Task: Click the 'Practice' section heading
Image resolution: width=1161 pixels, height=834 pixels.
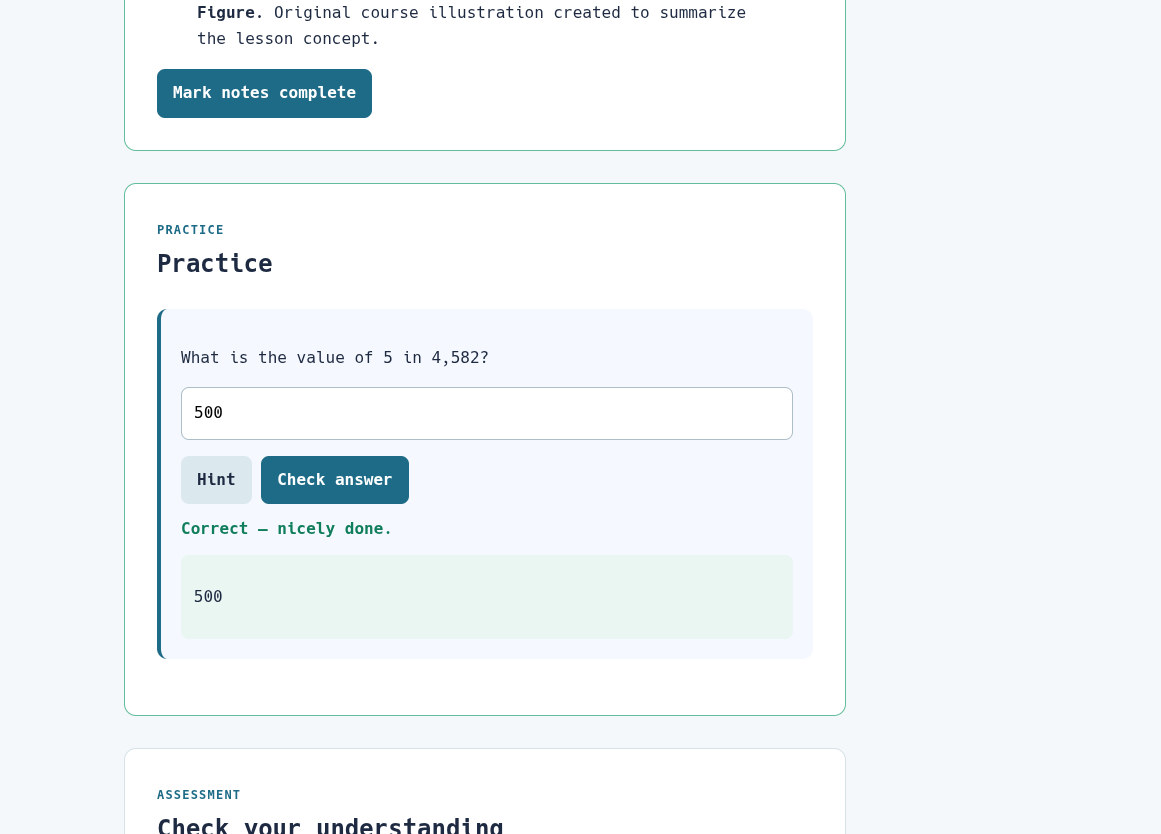Action: [x=215, y=264]
